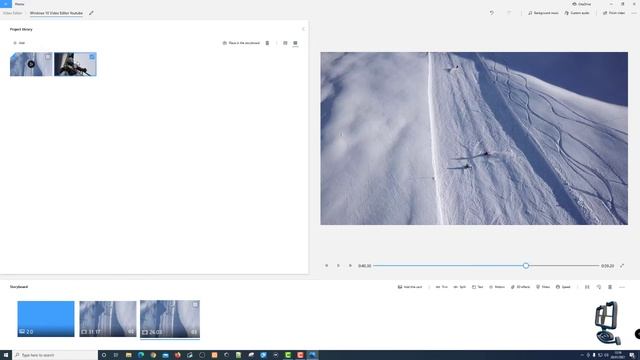Open the Split tool

tap(460, 287)
